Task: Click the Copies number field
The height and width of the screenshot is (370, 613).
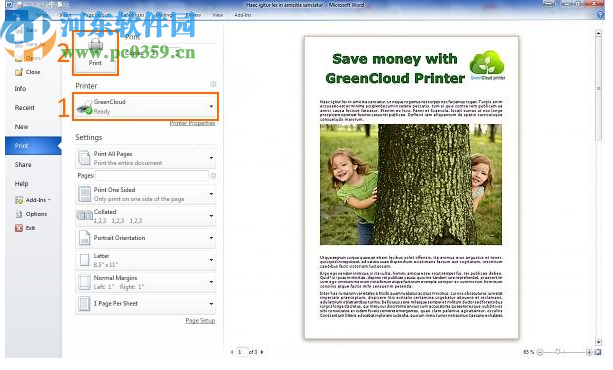Action: point(164,52)
